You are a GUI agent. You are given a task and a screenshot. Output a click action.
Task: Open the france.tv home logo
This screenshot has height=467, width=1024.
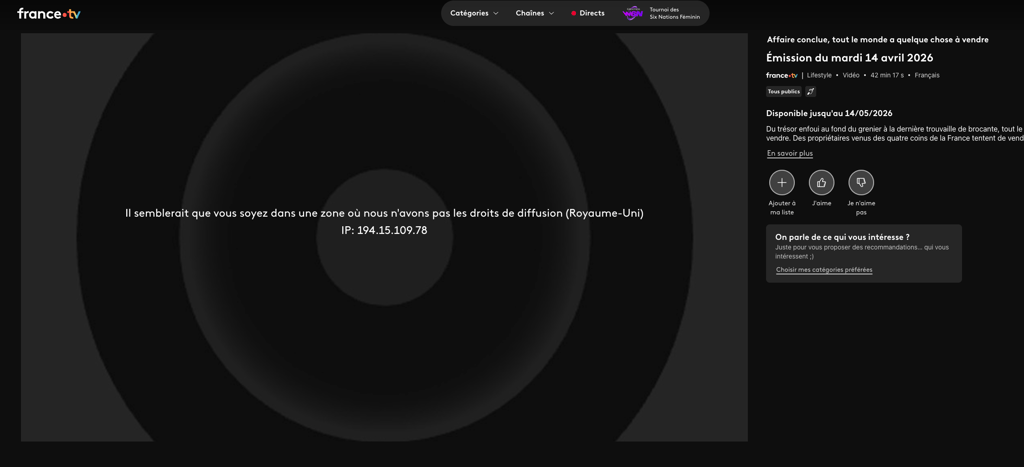click(x=49, y=14)
